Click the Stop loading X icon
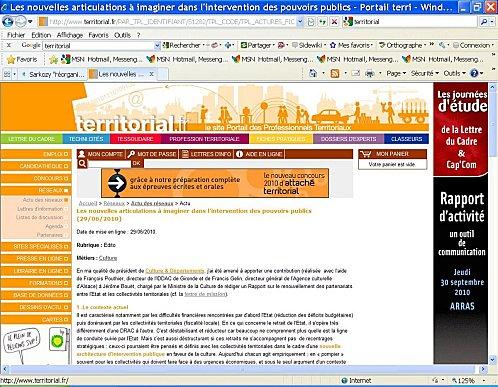The image size is (498, 387). [334, 22]
